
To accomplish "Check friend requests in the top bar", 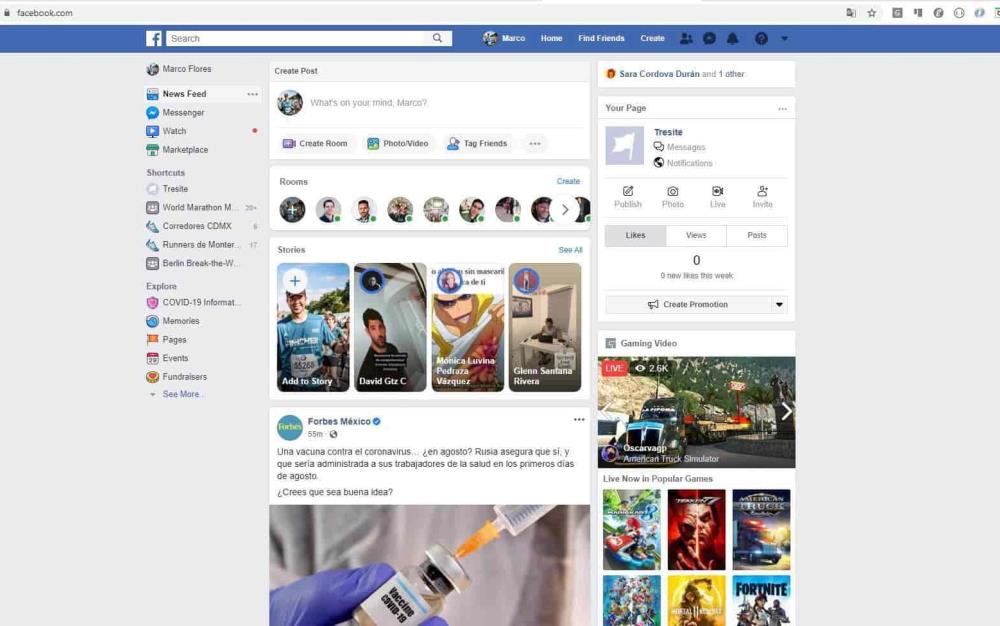I will click(685, 37).
